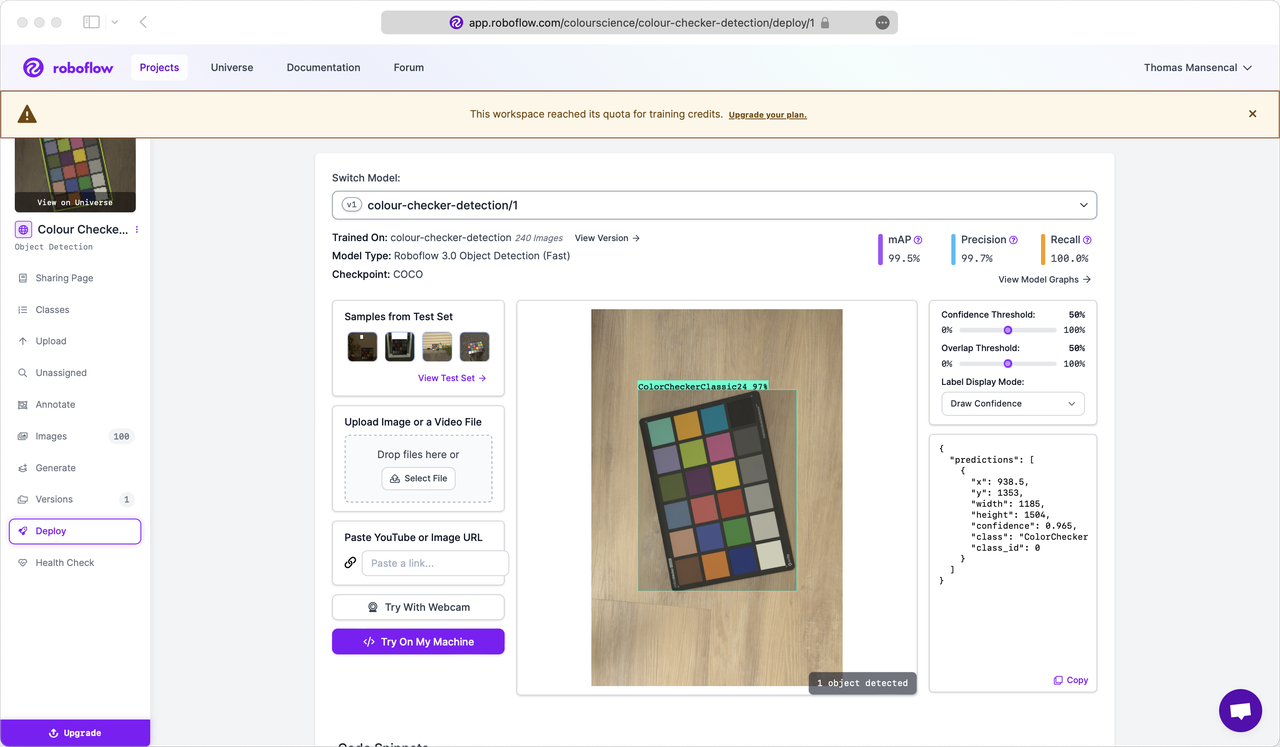Click the 1 object detected badge
This screenshot has width=1280, height=747.
click(x=862, y=683)
